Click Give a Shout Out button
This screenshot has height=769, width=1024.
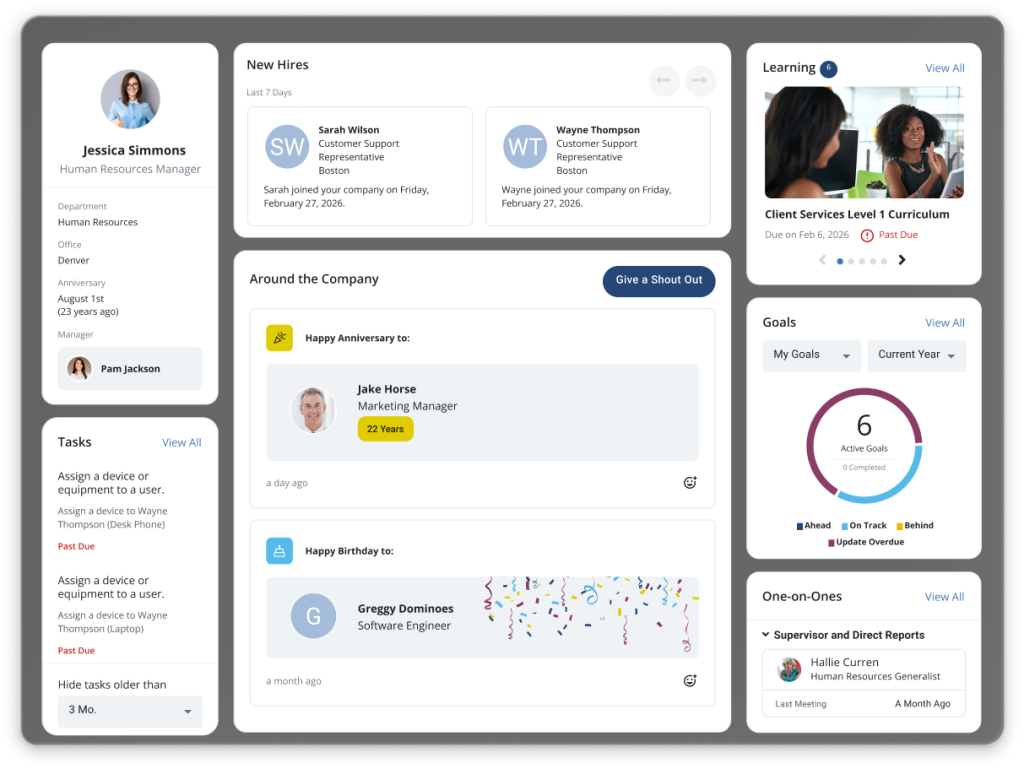(x=659, y=281)
